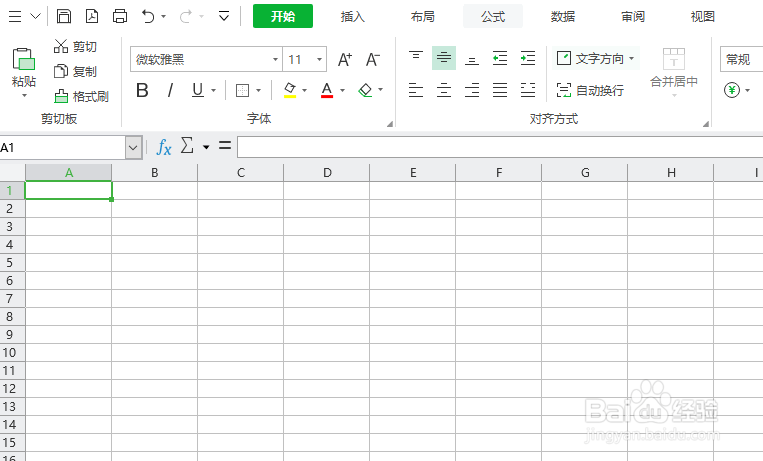Screen dimensions: 763x461
Task: Switch to 布局 tab
Action: pos(423,17)
